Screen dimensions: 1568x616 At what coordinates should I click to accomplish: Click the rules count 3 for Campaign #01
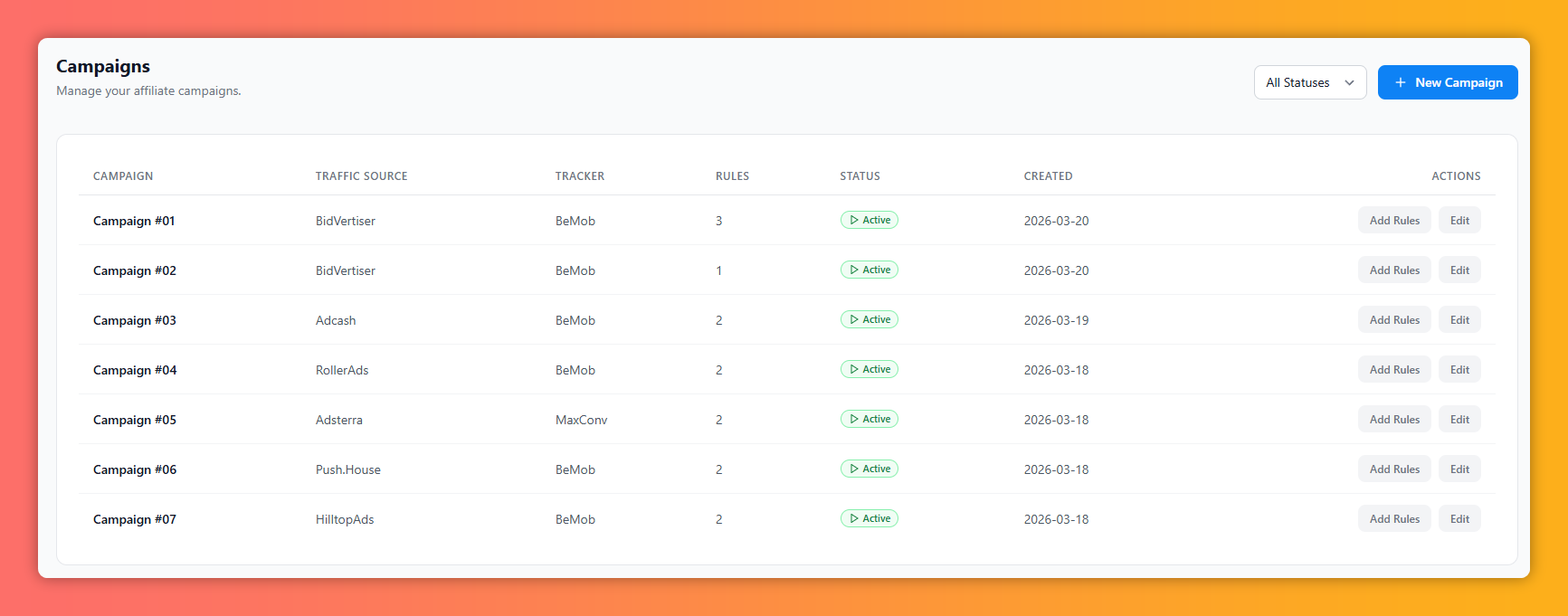tap(719, 221)
